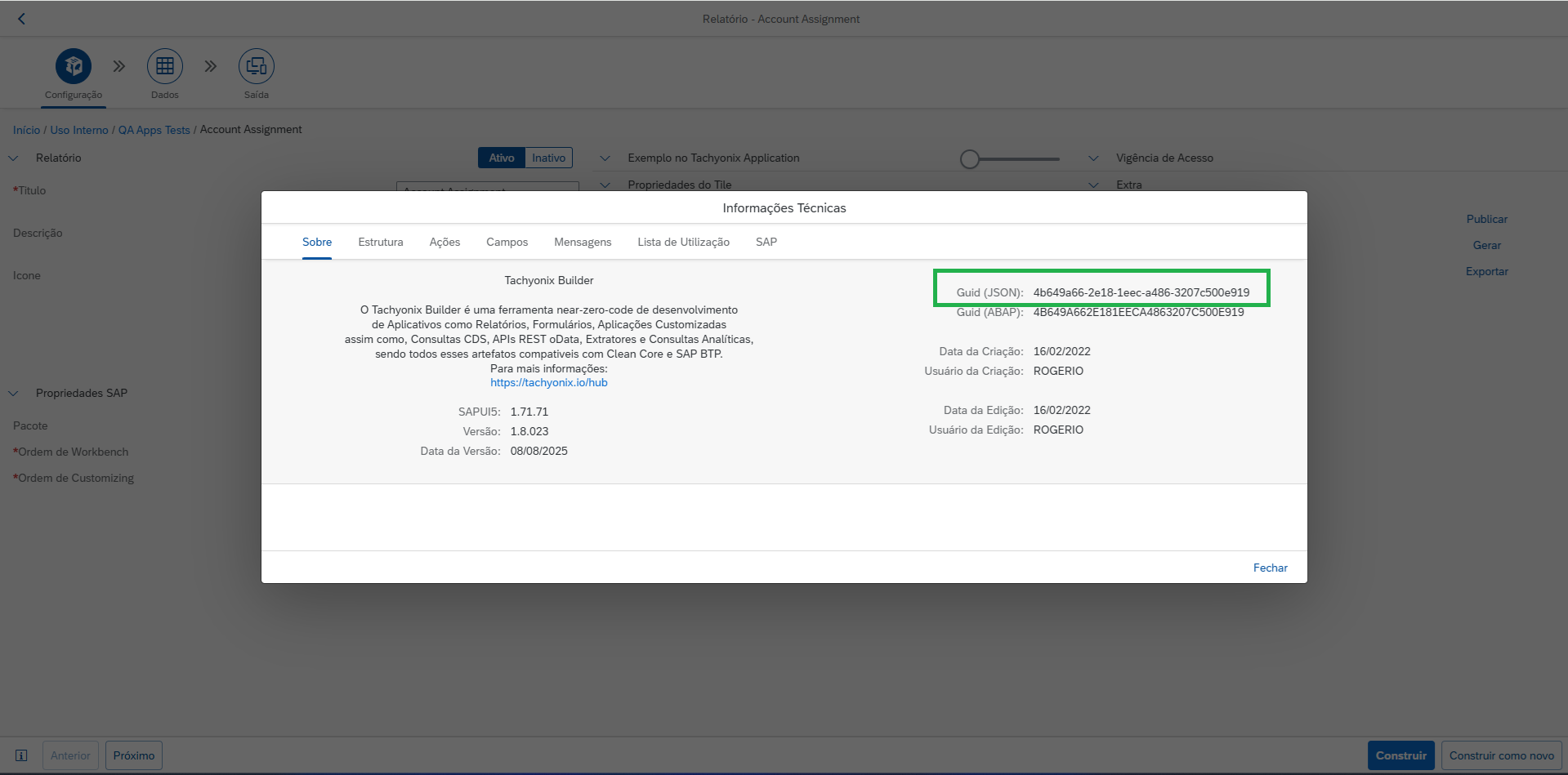Click the slider handle near Exemplo section
The height and width of the screenshot is (775, 1568).
coord(970,159)
